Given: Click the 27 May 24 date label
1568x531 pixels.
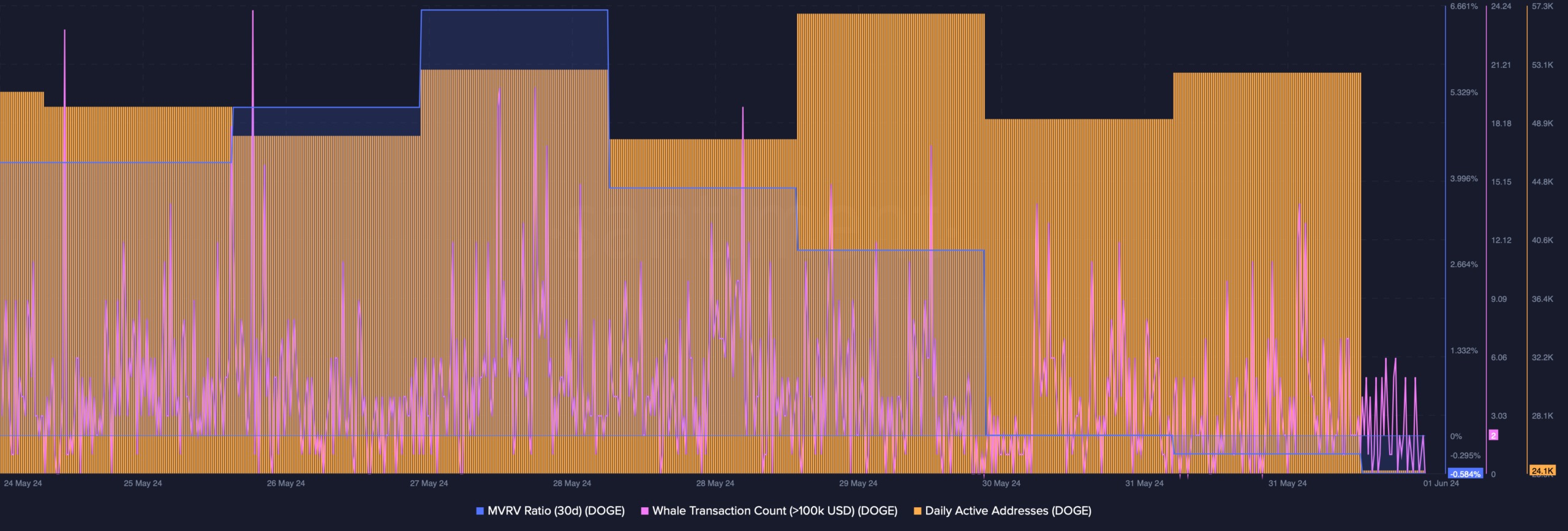Looking at the screenshot, I should (429, 483).
